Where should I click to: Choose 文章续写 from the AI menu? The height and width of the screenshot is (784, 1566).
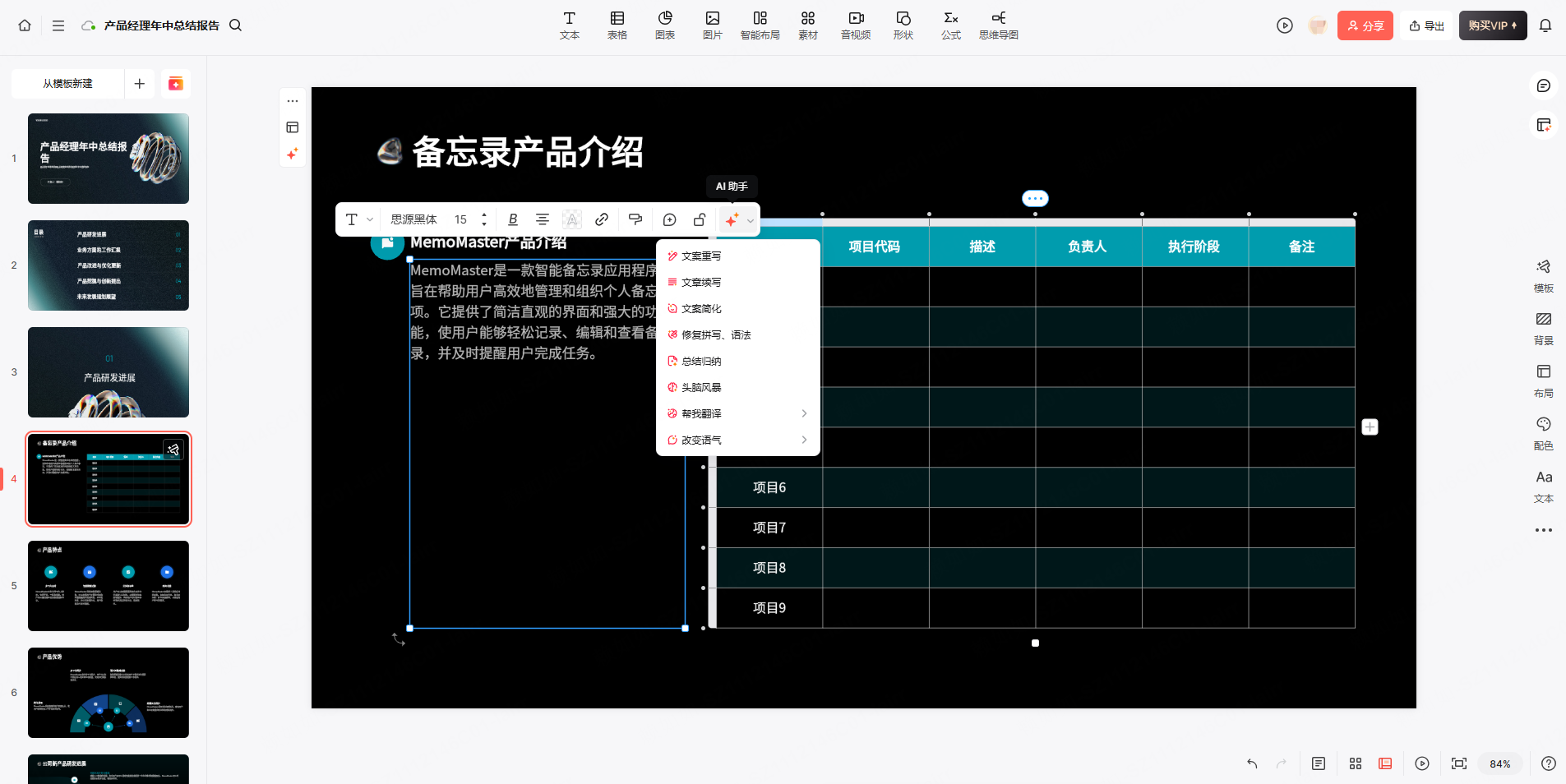[x=738, y=283]
